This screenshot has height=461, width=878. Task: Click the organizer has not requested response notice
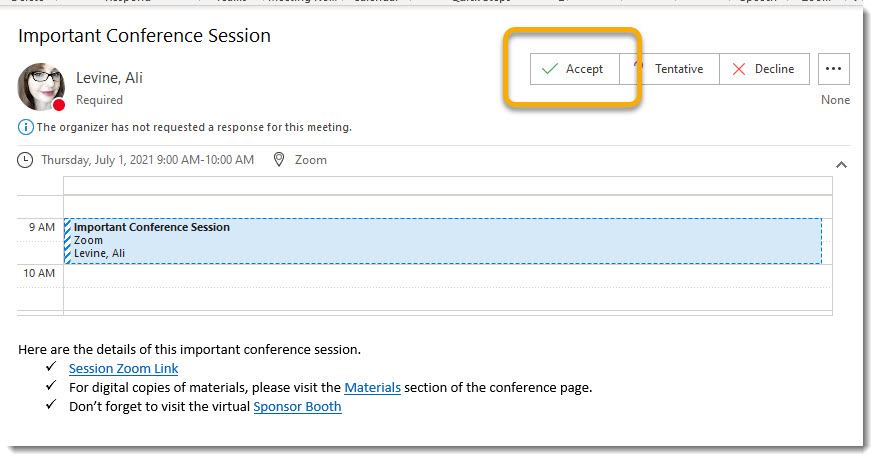click(x=194, y=127)
